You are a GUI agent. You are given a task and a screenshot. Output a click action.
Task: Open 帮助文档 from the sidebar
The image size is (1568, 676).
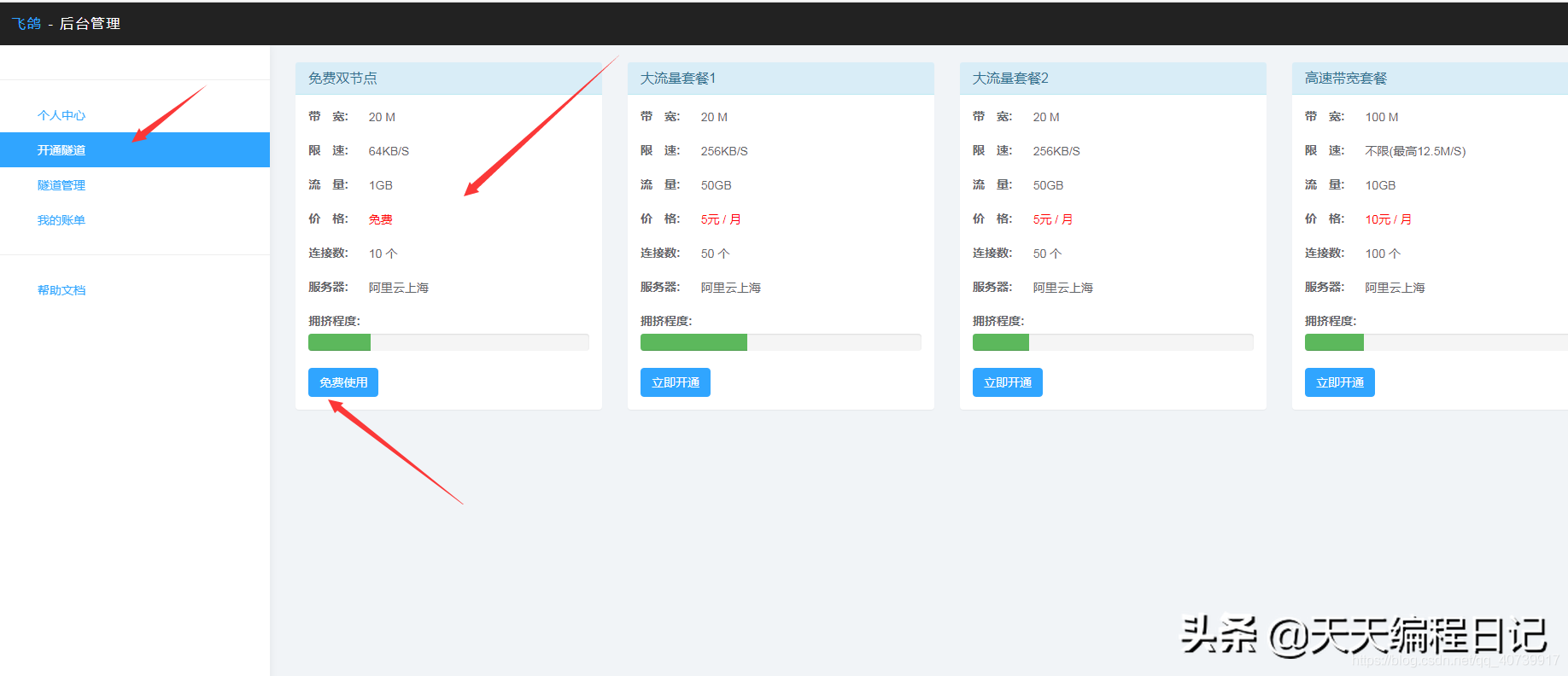(x=61, y=290)
